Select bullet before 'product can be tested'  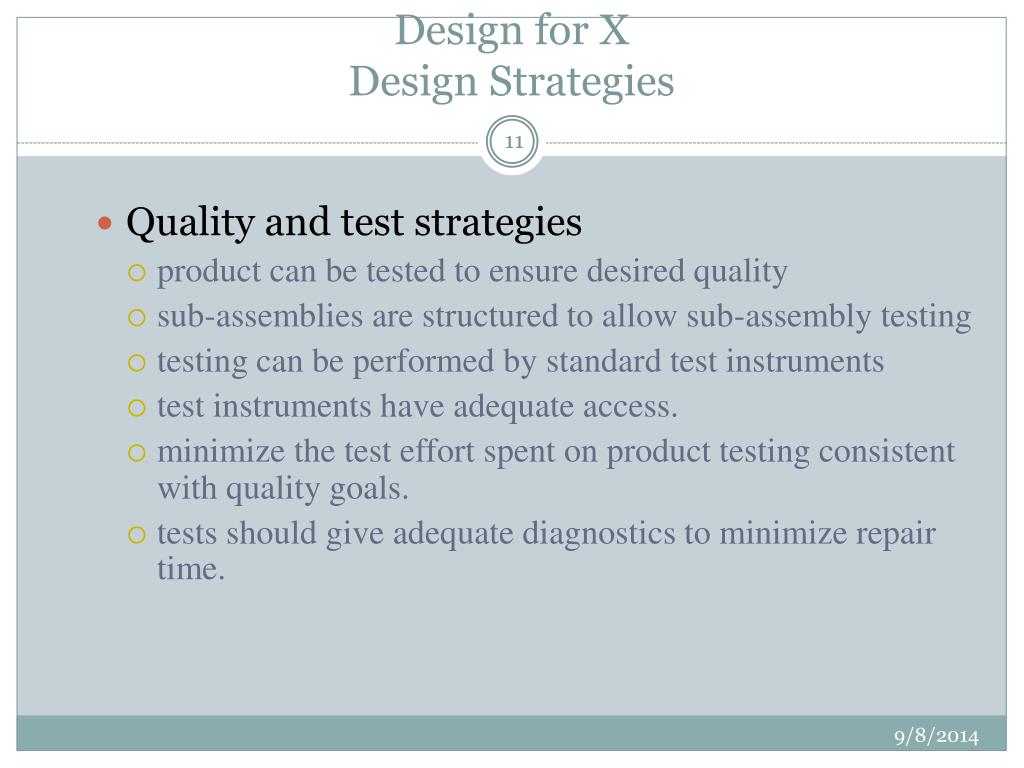click(136, 273)
